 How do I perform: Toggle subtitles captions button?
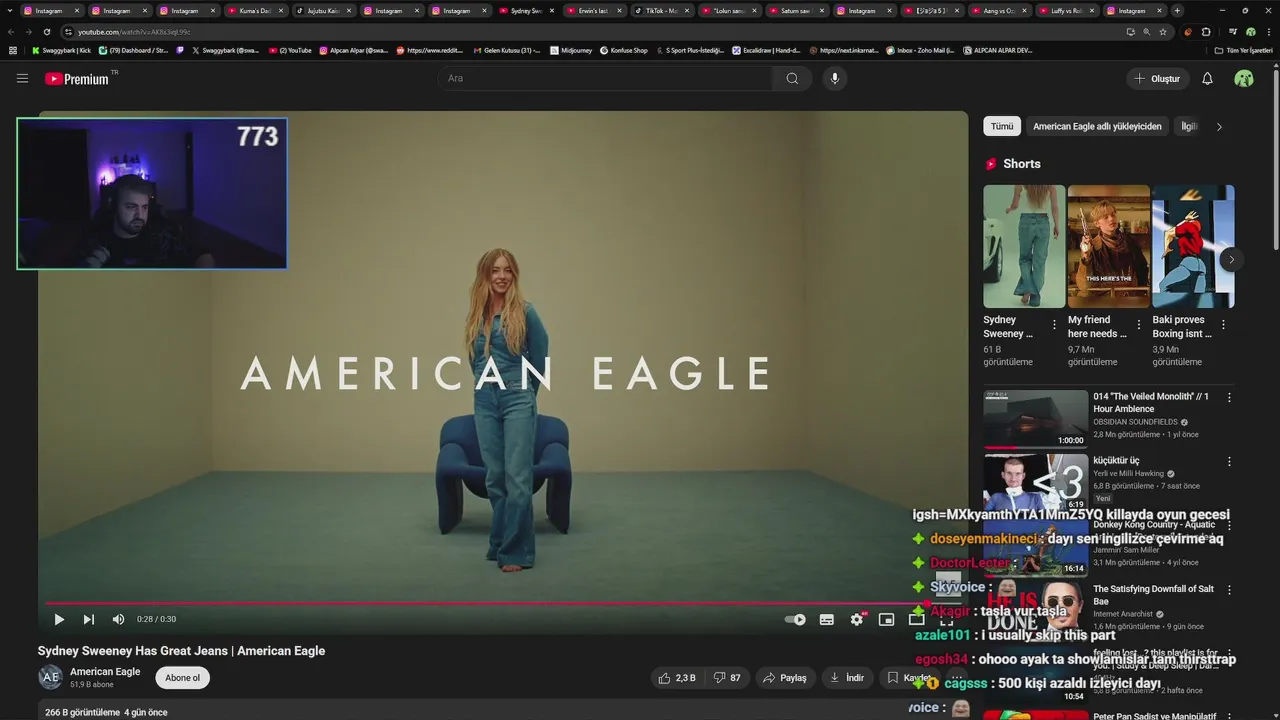click(827, 619)
